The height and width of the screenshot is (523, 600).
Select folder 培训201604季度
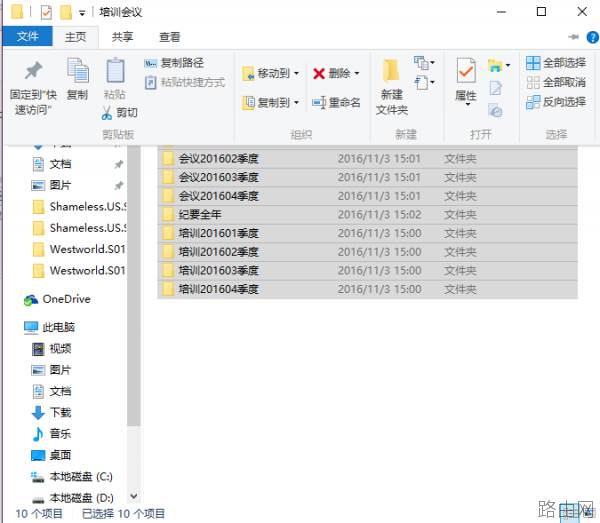(x=367, y=289)
